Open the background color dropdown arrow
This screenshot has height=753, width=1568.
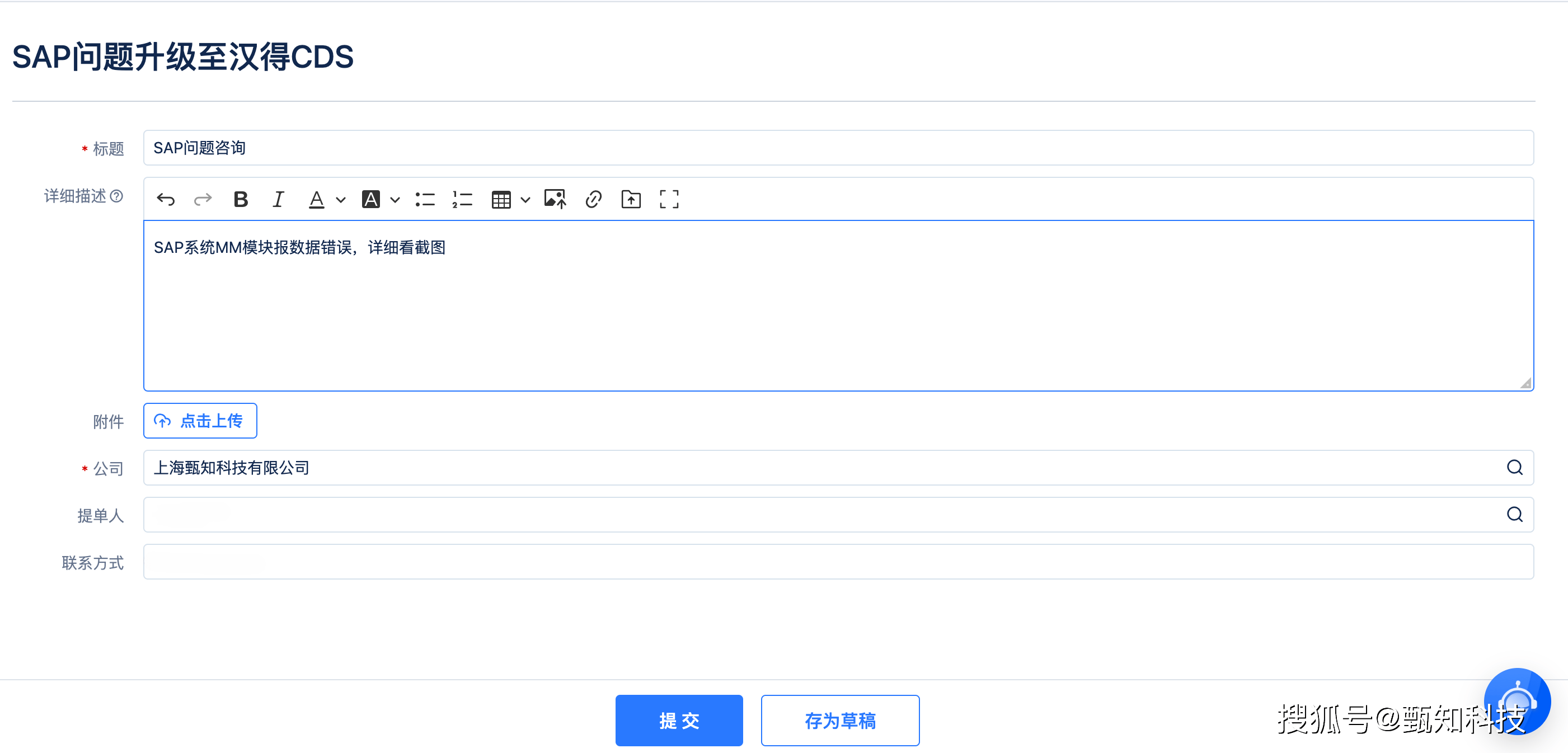pos(395,200)
